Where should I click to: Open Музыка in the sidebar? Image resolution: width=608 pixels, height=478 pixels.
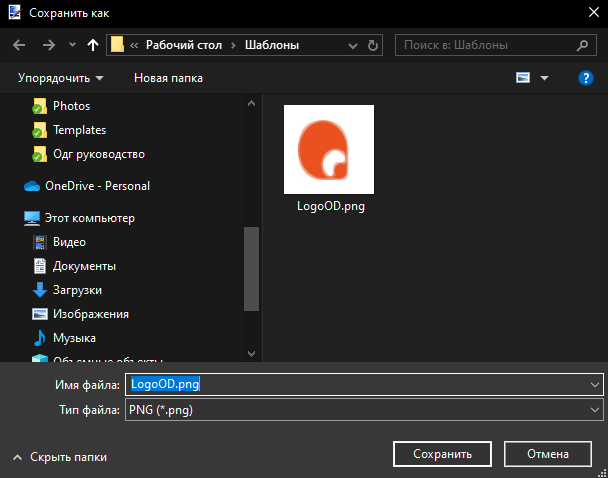pyautogui.click(x=74, y=338)
